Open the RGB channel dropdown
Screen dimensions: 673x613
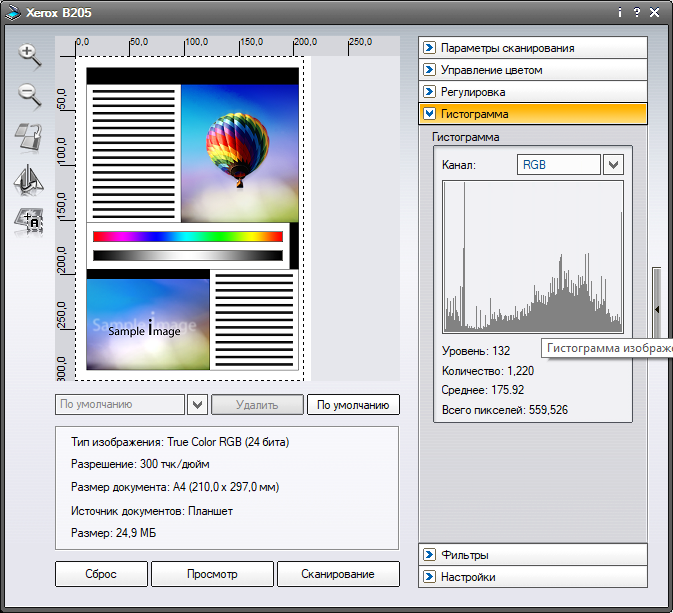pyautogui.click(x=613, y=165)
